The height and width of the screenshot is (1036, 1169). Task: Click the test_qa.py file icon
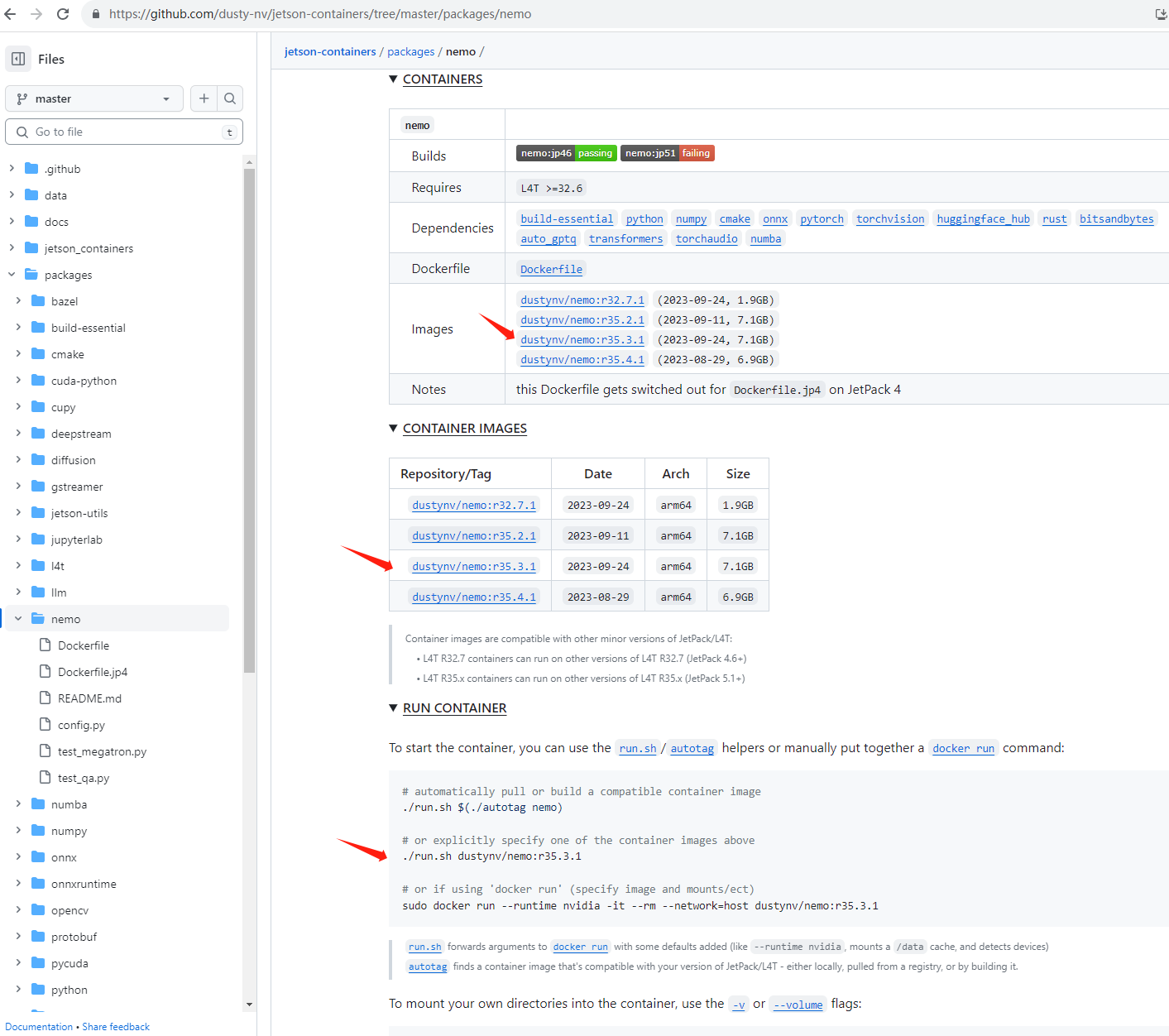[46, 777]
